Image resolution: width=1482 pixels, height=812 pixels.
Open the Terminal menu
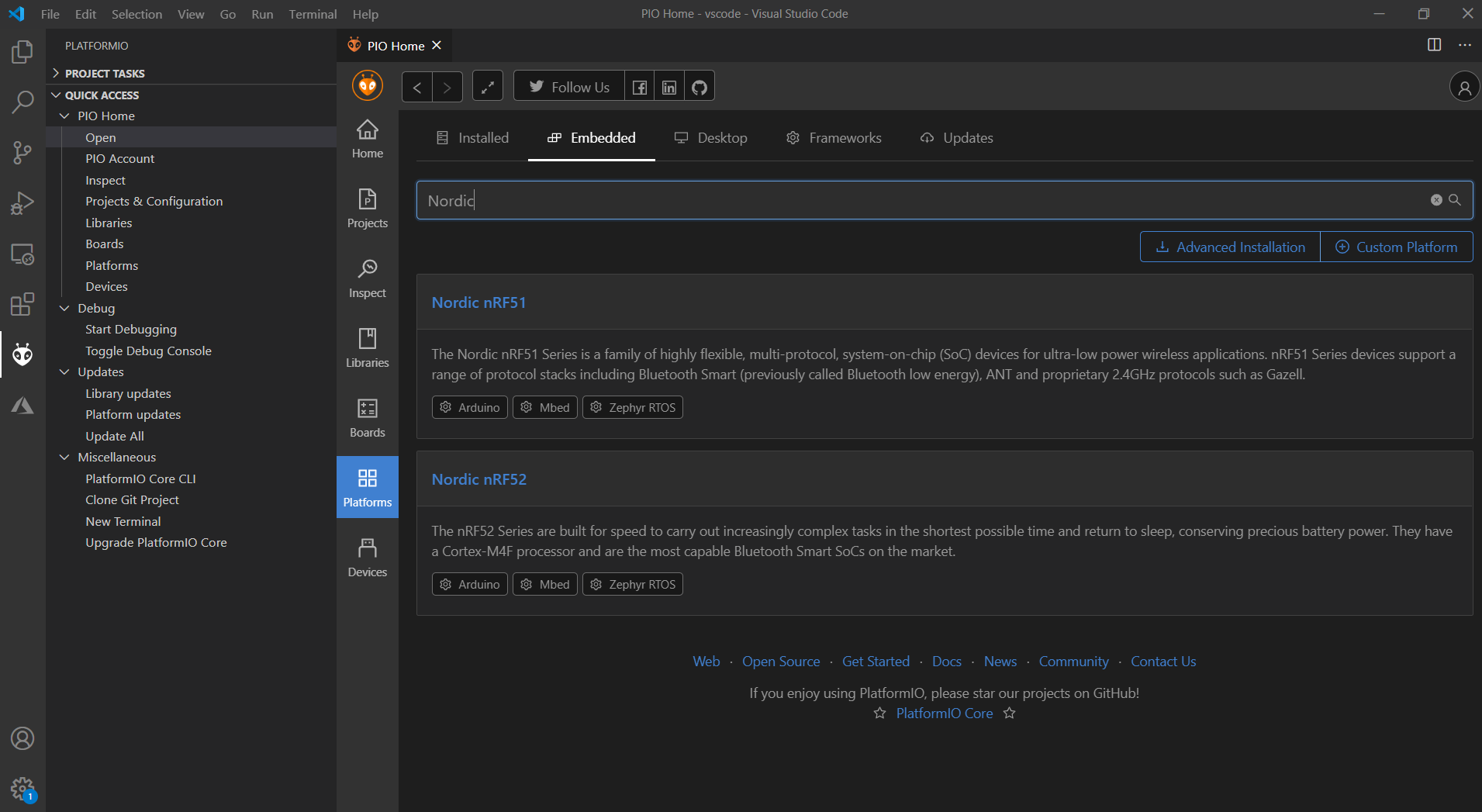313,14
